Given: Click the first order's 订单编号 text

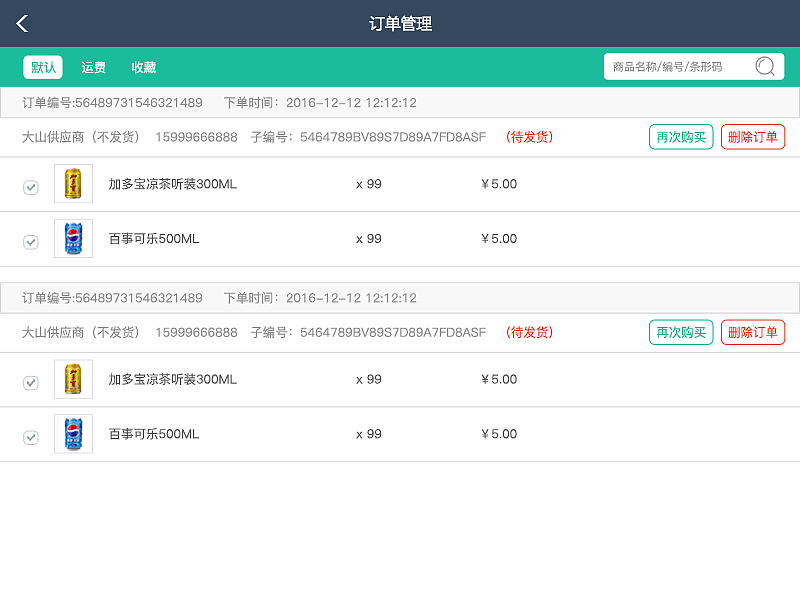Looking at the screenshot, I should coord(112,103).
